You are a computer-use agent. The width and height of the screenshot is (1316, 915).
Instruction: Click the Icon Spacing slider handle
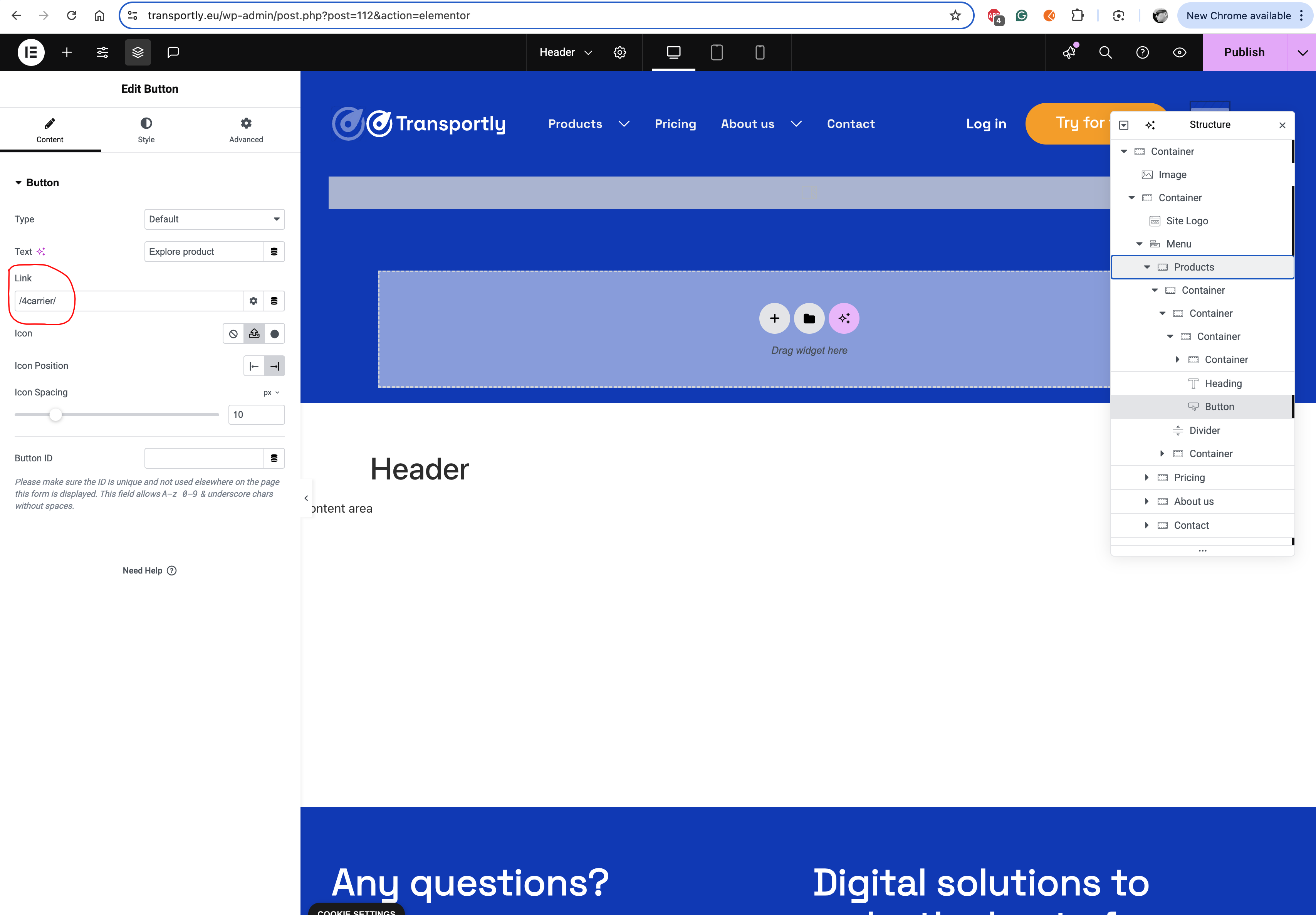[55, 414]
